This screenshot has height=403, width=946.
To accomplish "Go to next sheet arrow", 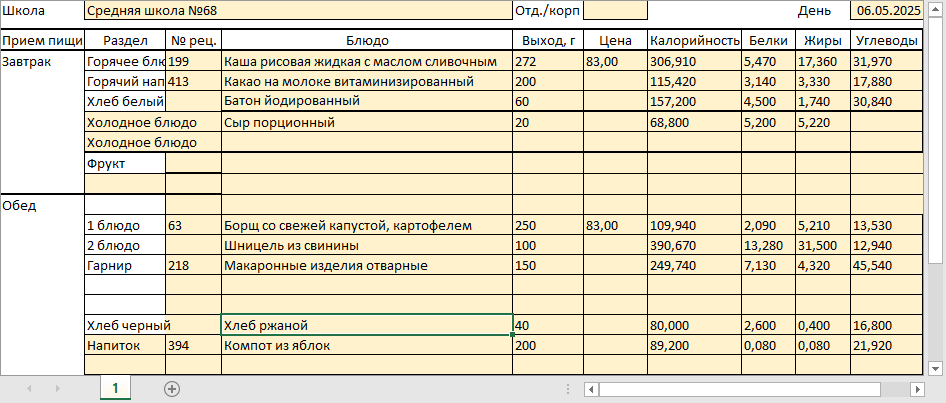I will [57, 389].
